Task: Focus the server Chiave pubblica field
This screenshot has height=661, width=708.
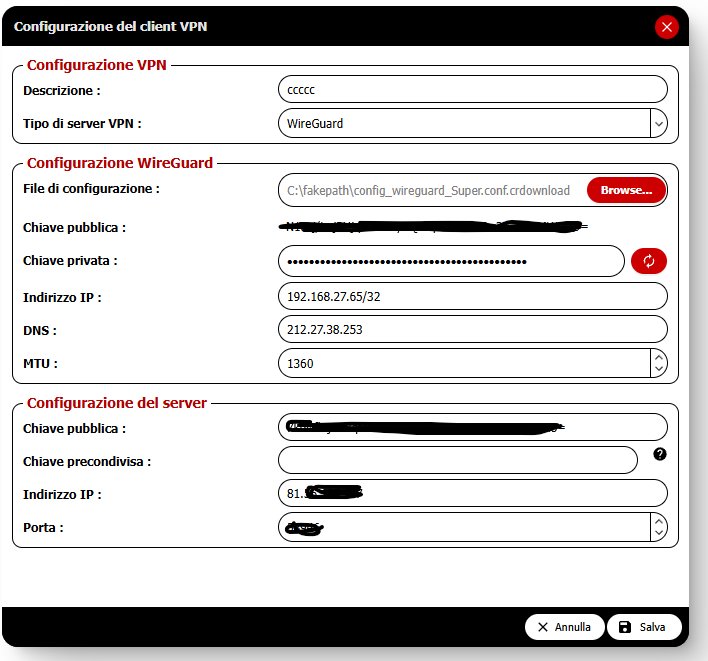Action: point(473,427)
